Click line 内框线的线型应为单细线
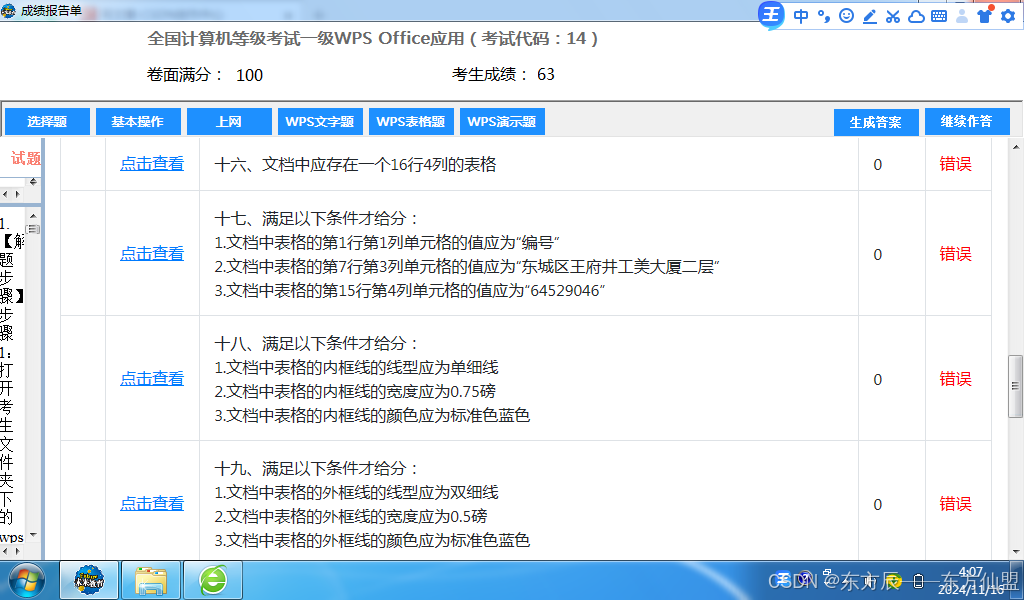The height and width of the screenshot is (600, 1024). (357, 368)
